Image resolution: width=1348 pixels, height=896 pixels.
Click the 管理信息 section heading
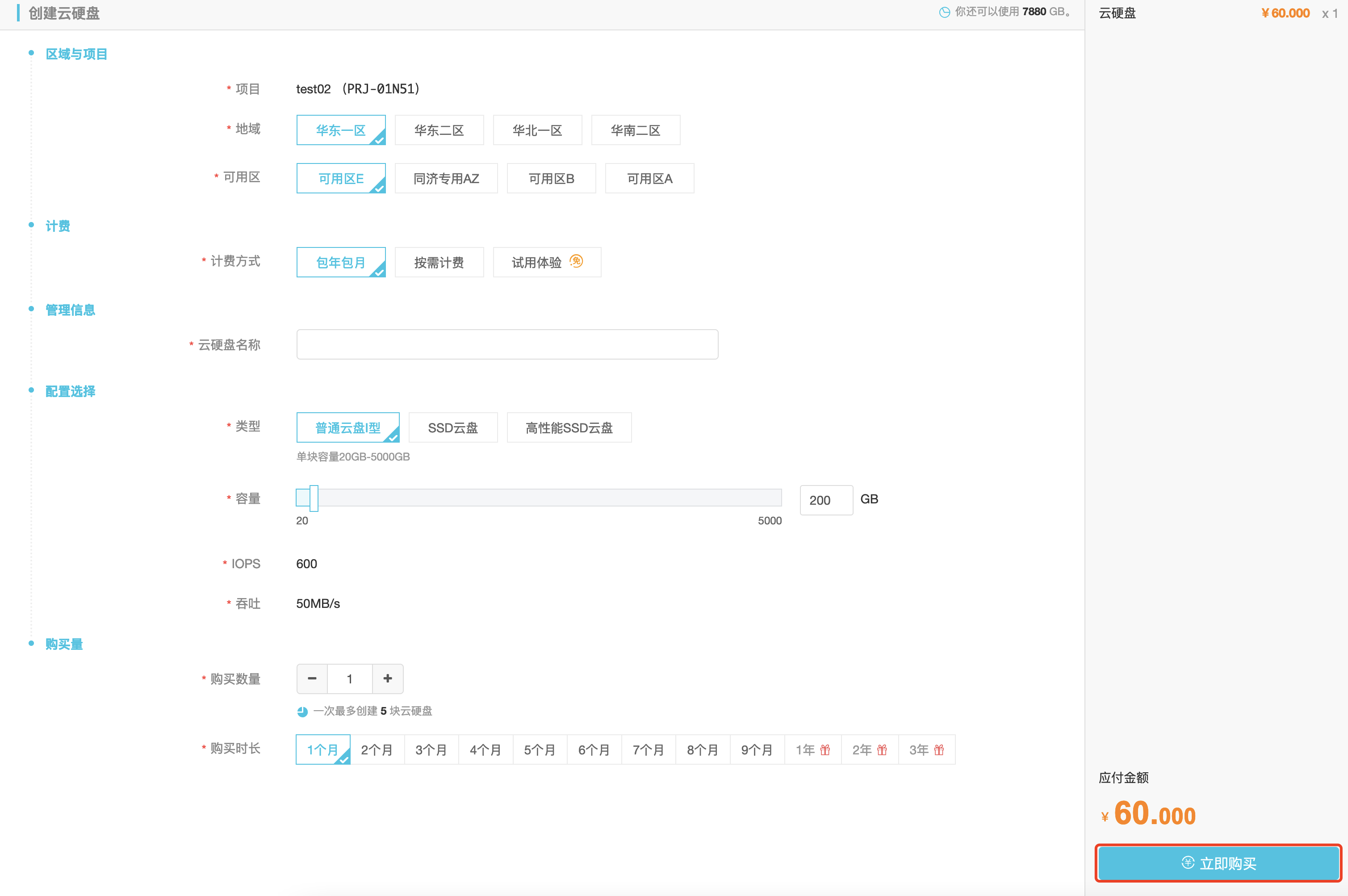click(70, 310)
